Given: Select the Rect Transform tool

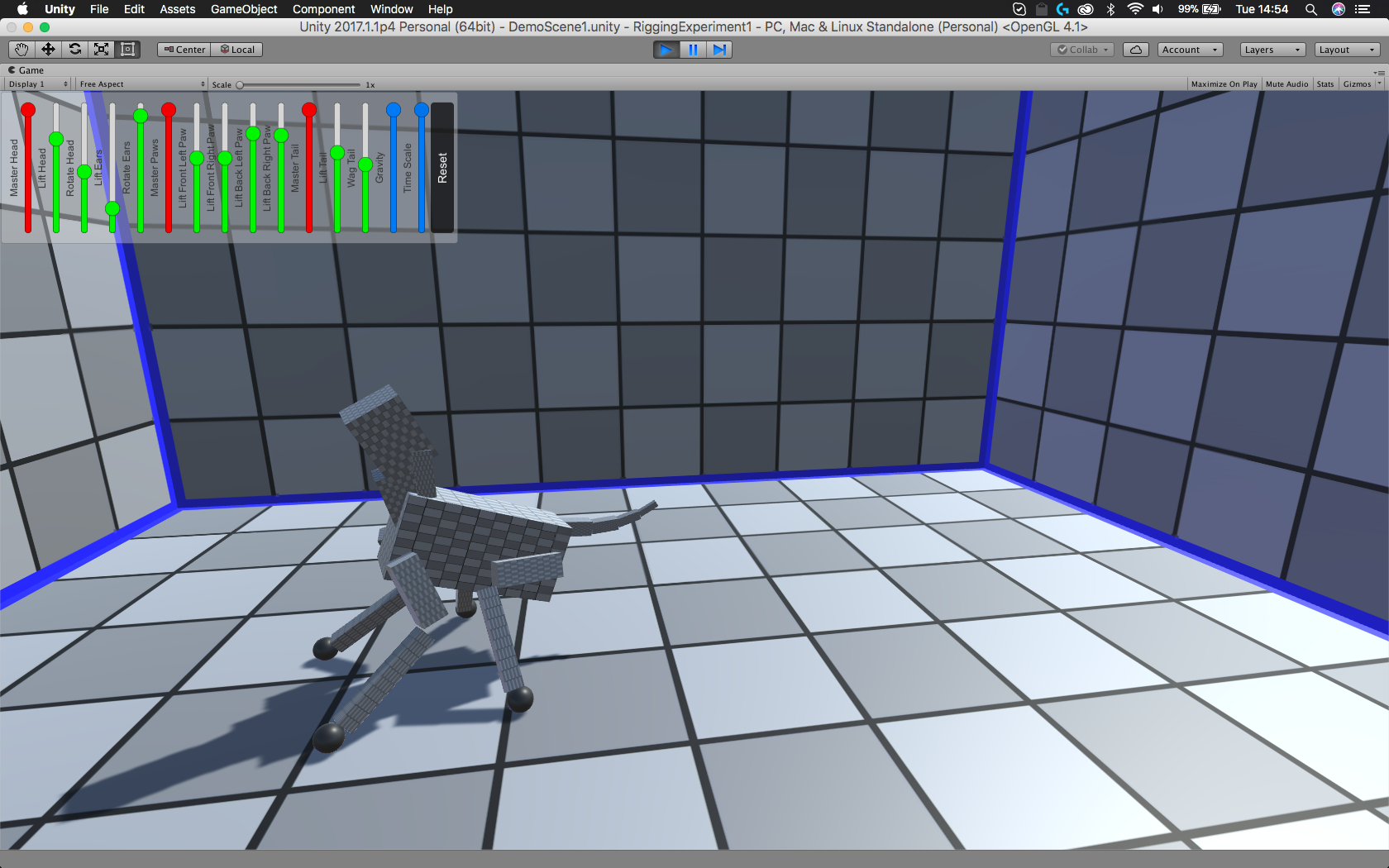Looking at the screenshot, I should click(127, 50).
